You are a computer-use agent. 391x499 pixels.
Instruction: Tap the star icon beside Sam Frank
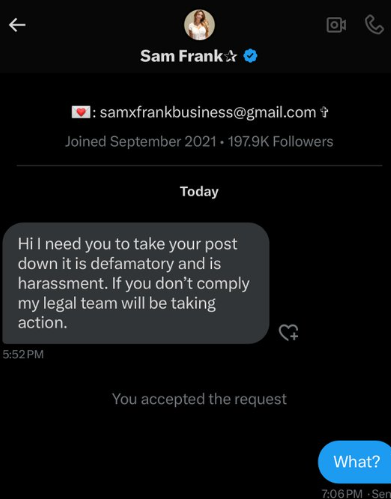pos(231,56)
